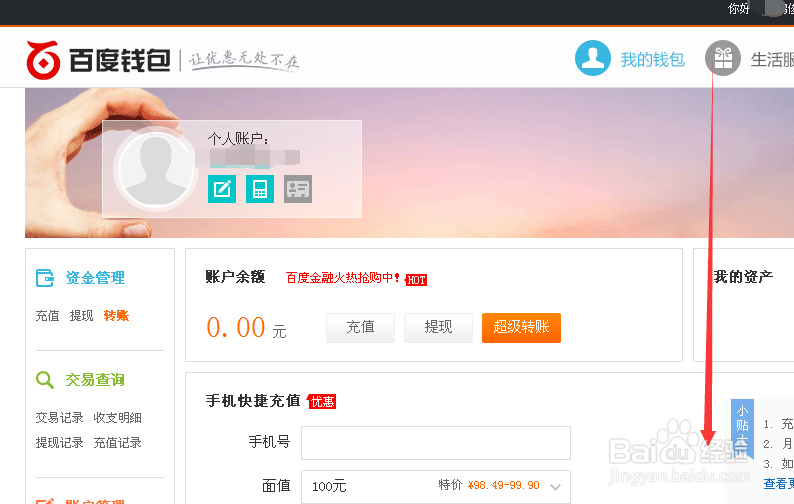Viewport: 794px width, 504px height.
Task: Open 交易记录 link
Action: click(x=59, y=418)
